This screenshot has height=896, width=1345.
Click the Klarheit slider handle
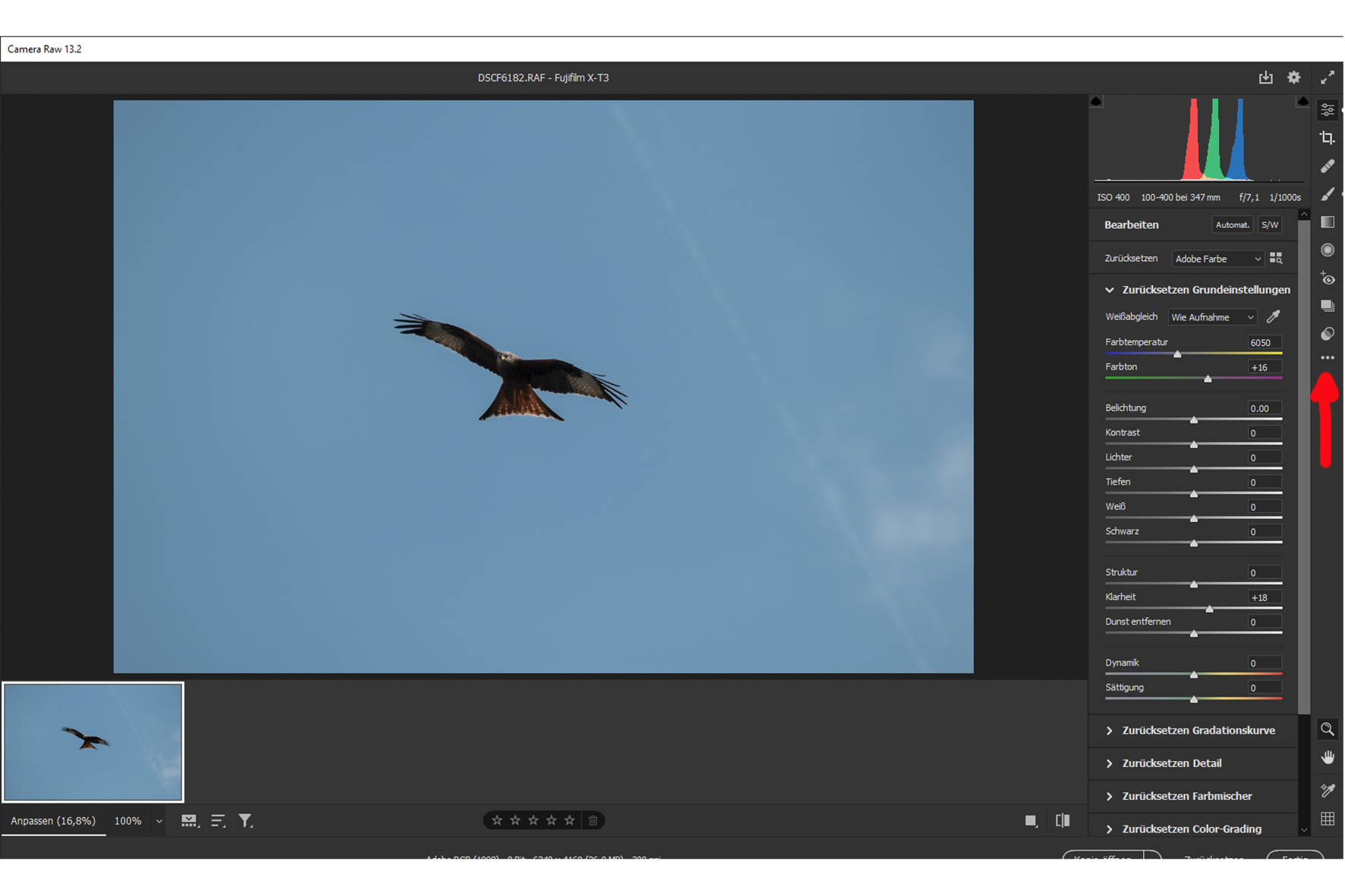click(1209, 609)
